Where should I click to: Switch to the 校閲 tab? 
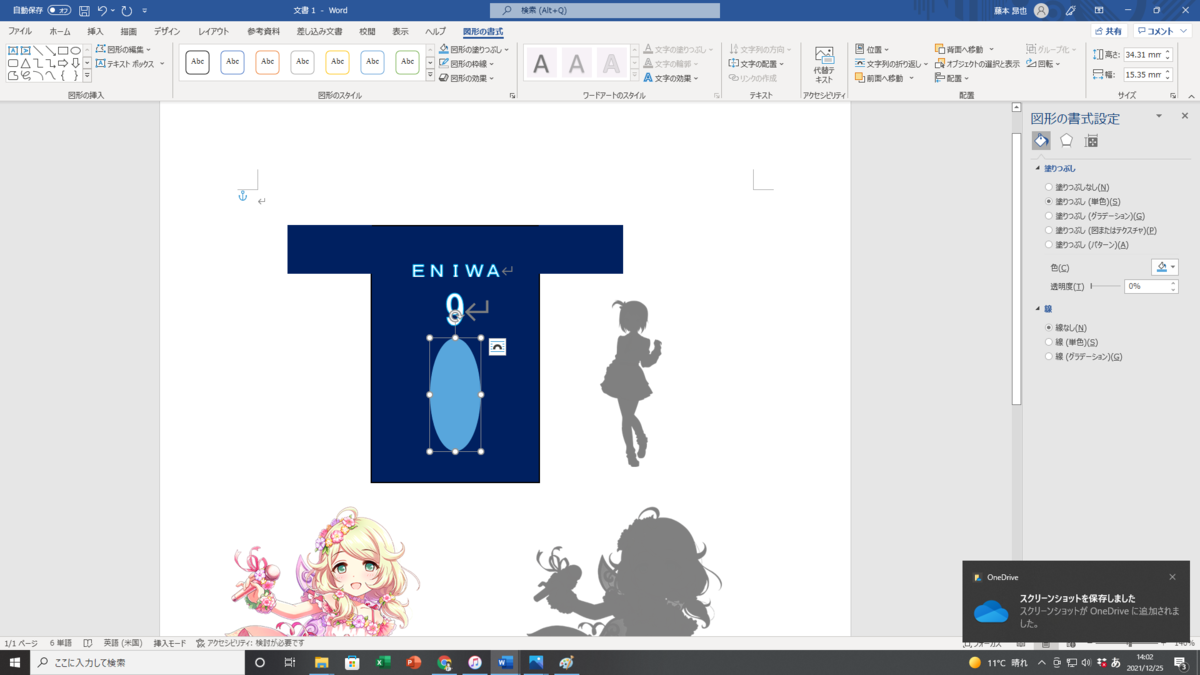tap(368, 32)
